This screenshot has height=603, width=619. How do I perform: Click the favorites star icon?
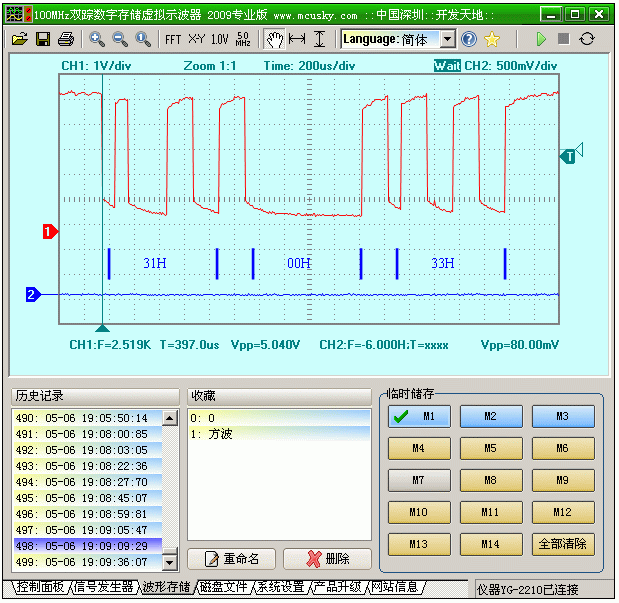(x=492, y=39)
